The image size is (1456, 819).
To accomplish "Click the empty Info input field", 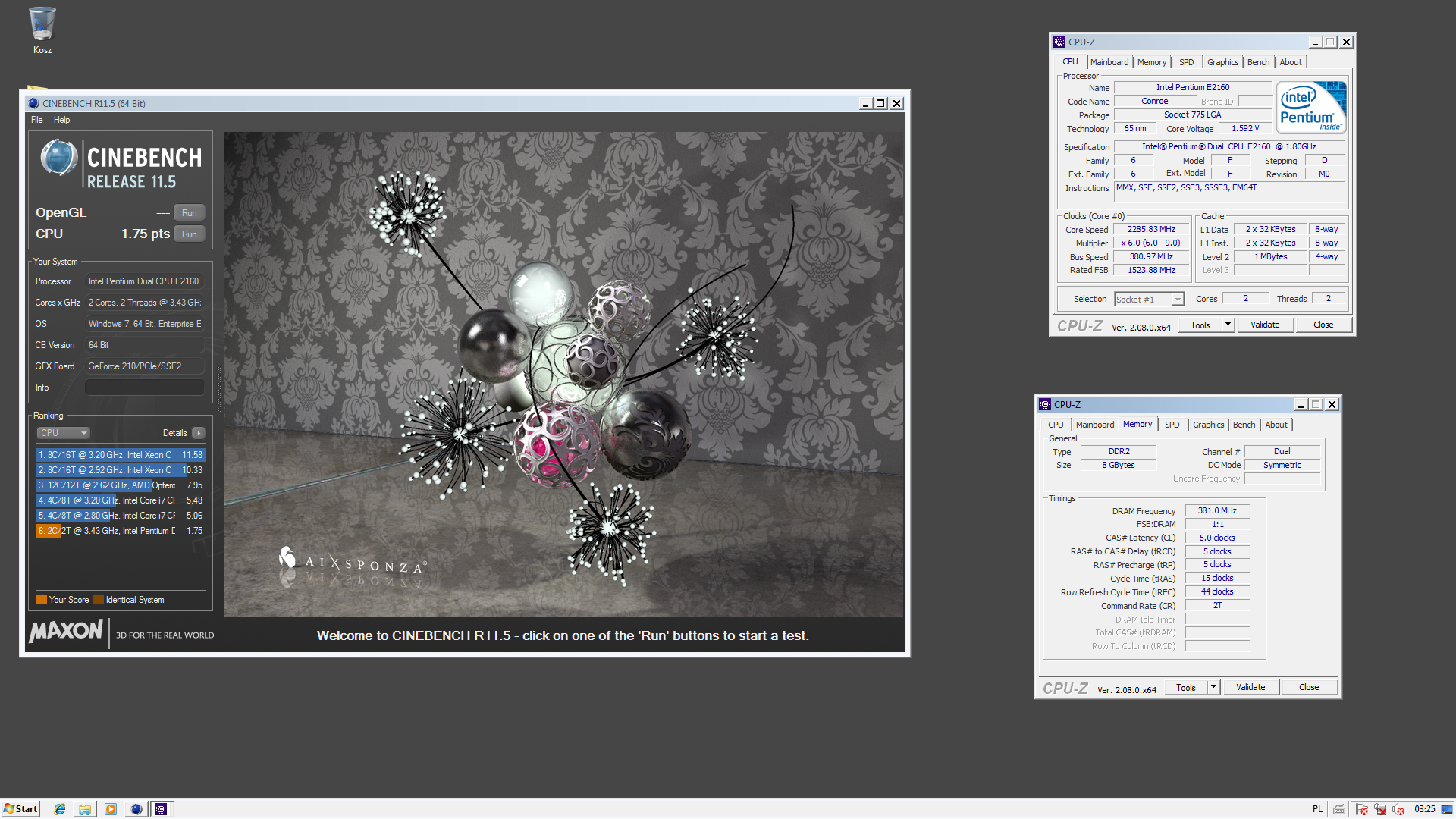I will point(145,388).
